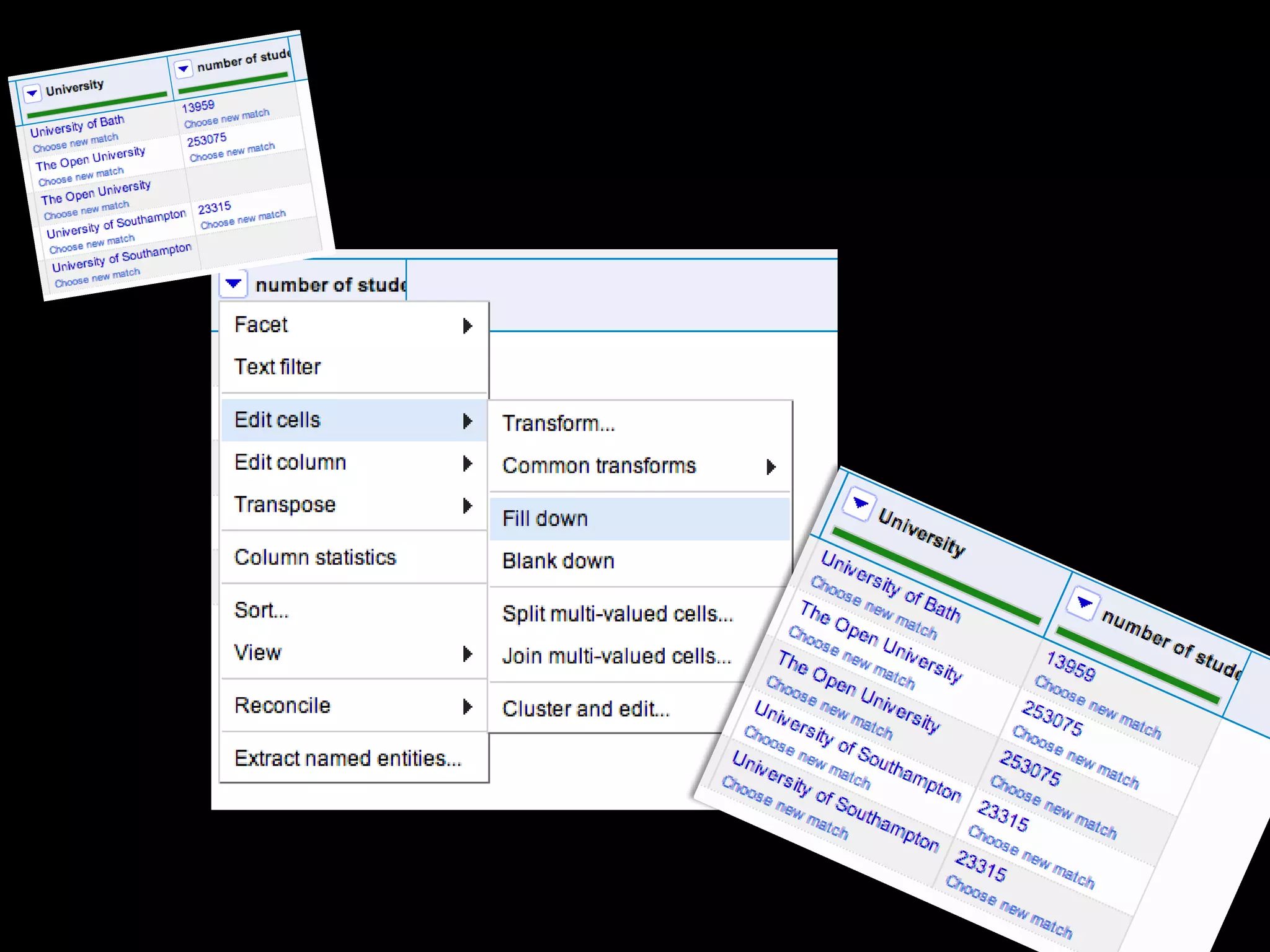Viewport: 1270px width, 952px height.
Task: Click 'Choose new match' under University of Bath, top-left table
Action: click(75, 143)
